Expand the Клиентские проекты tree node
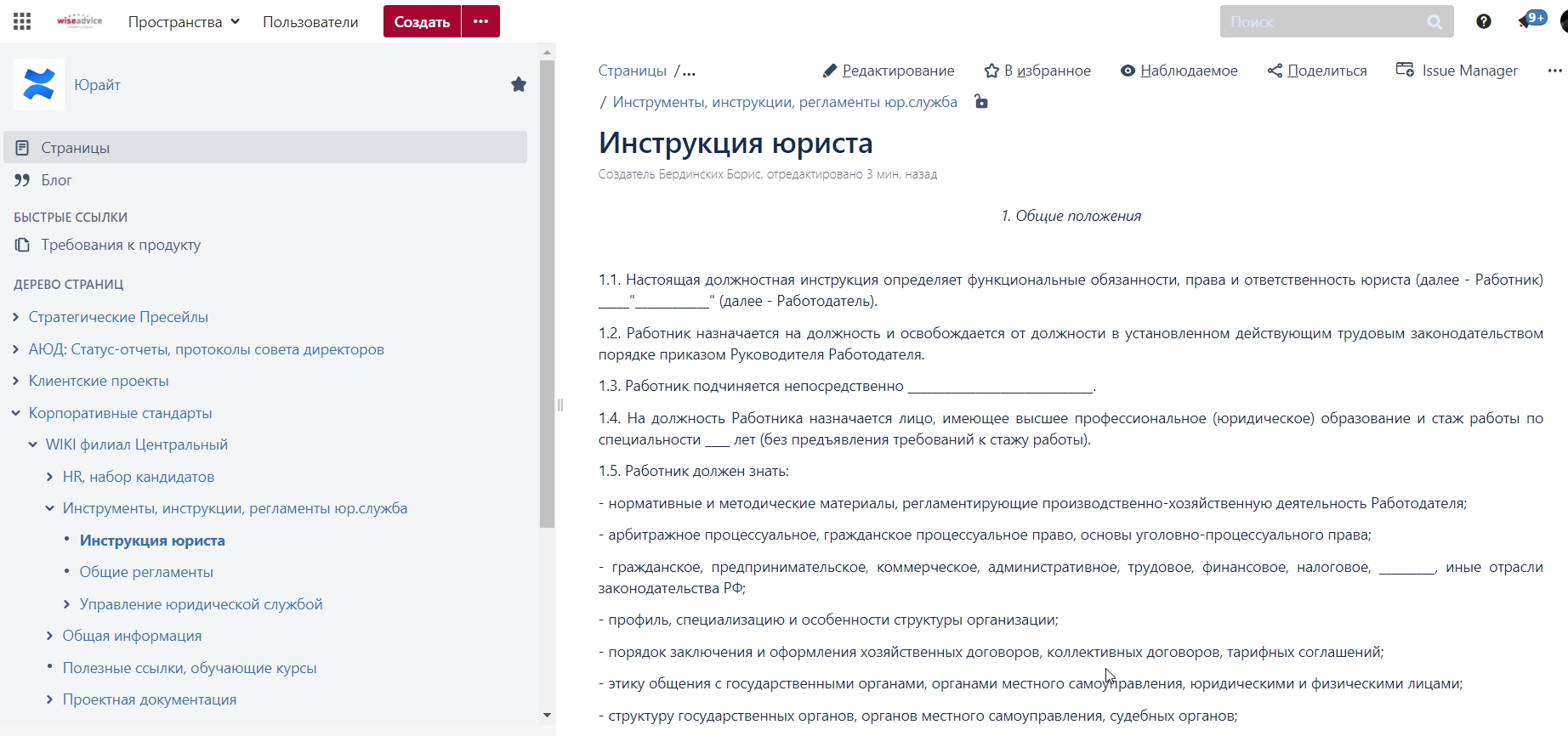Screen dimensions: 1568x736 [x=16, y=381]
